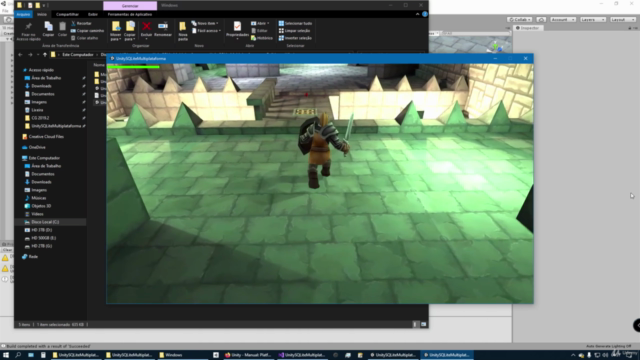640x360 pixels.
Task: Pin to Quick Access in Explorer ribbon
Action: 28,31
